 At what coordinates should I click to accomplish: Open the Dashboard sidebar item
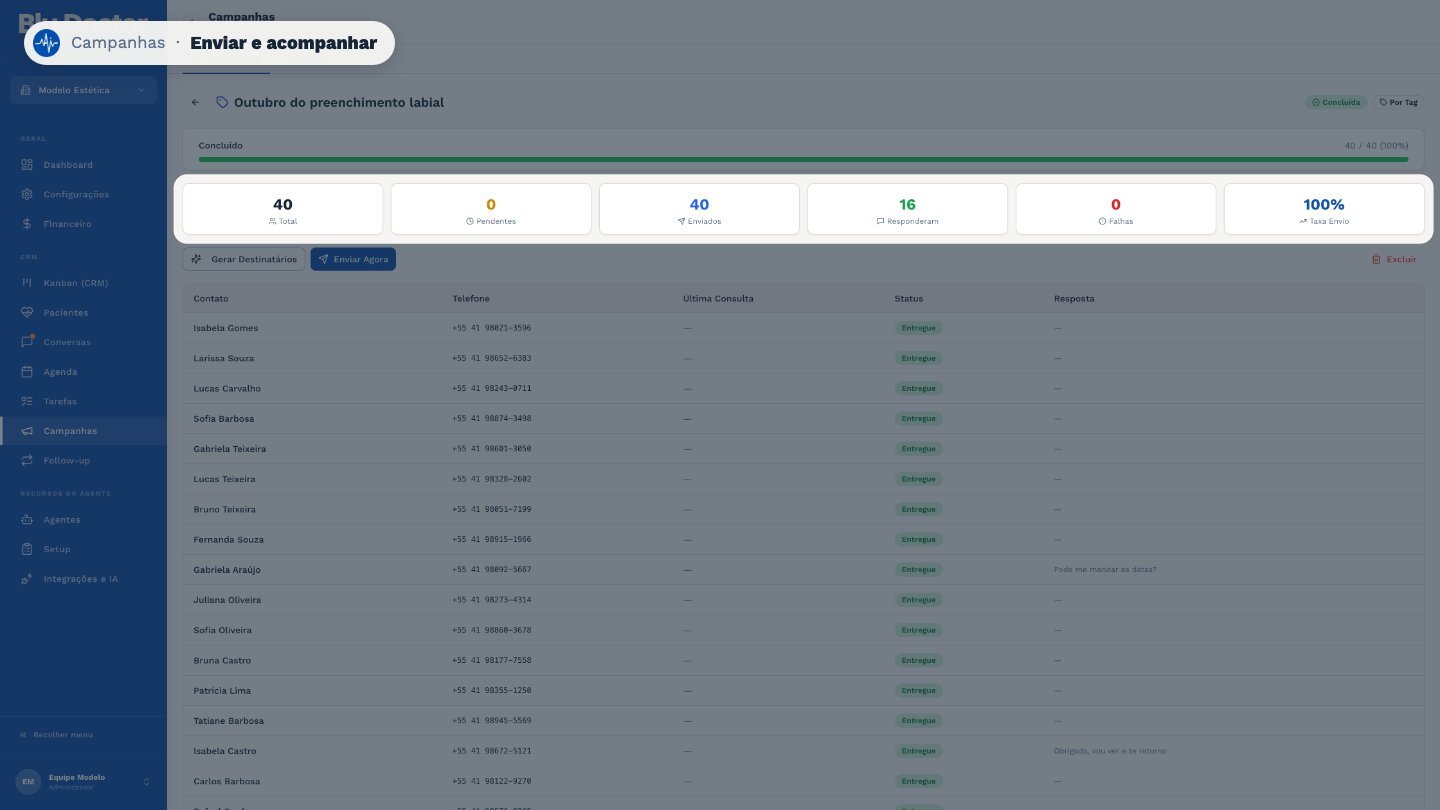(x=83, y=165)
